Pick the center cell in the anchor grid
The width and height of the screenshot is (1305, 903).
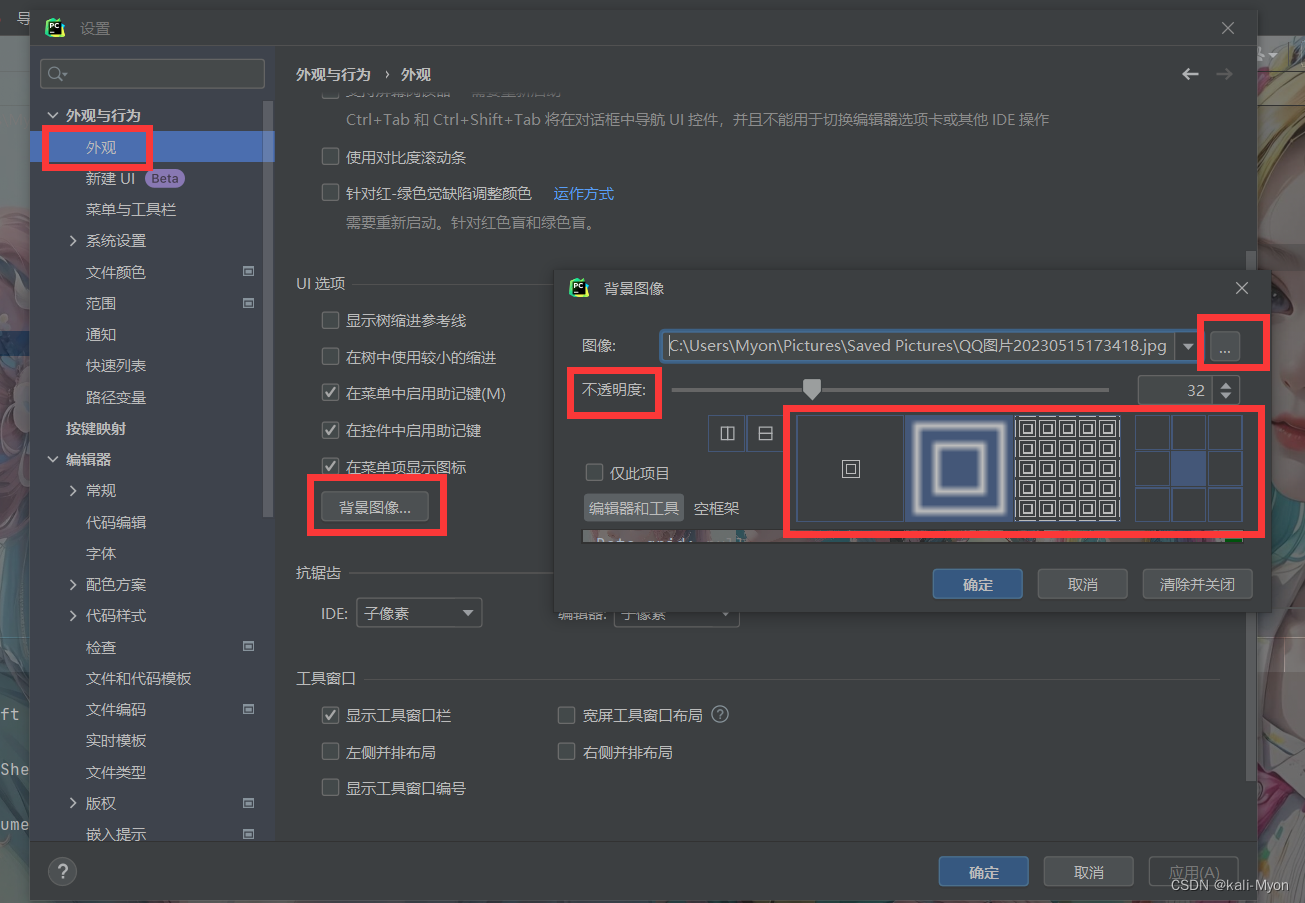(1188, 468)
